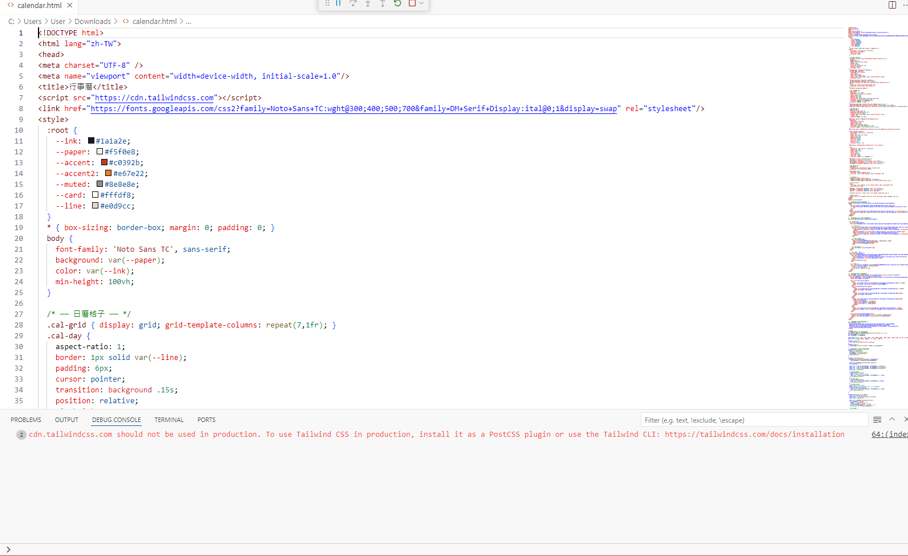
Task: Focus the debug console filter field
Action: (x=750, y=420)
